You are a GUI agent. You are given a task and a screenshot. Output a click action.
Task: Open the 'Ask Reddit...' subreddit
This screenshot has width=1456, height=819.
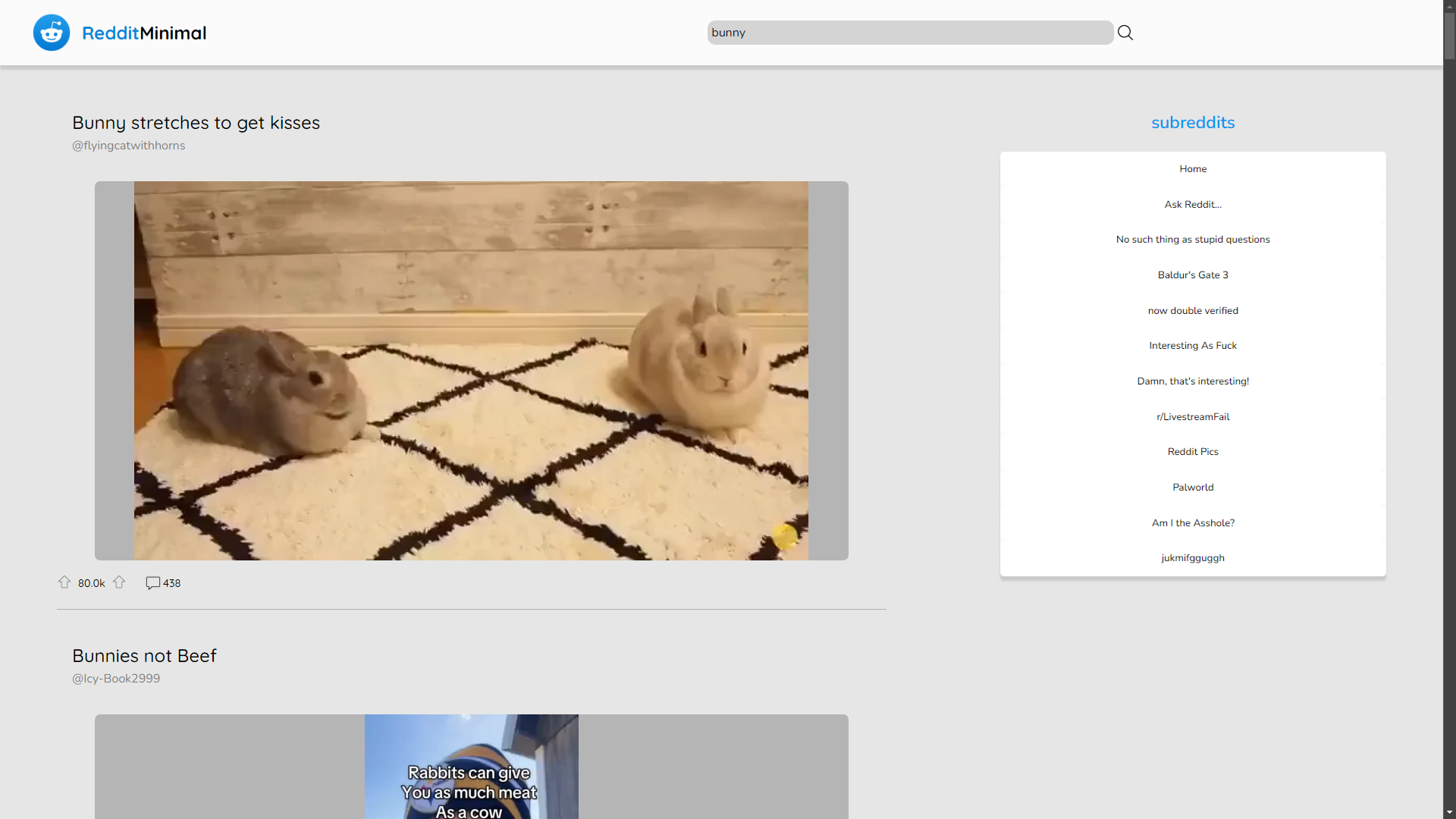1192,204
